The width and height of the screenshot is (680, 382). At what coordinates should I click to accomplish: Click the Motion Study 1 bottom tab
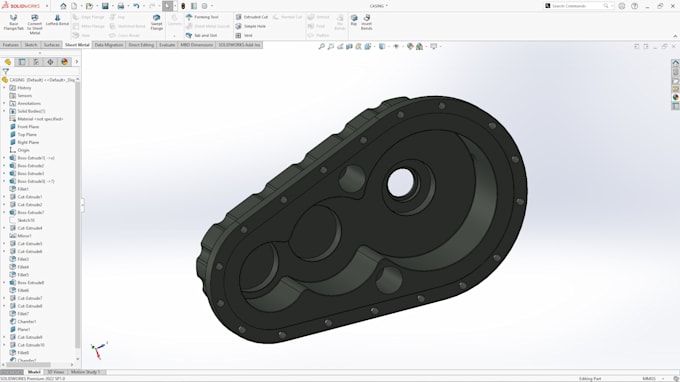click(85, 372)
